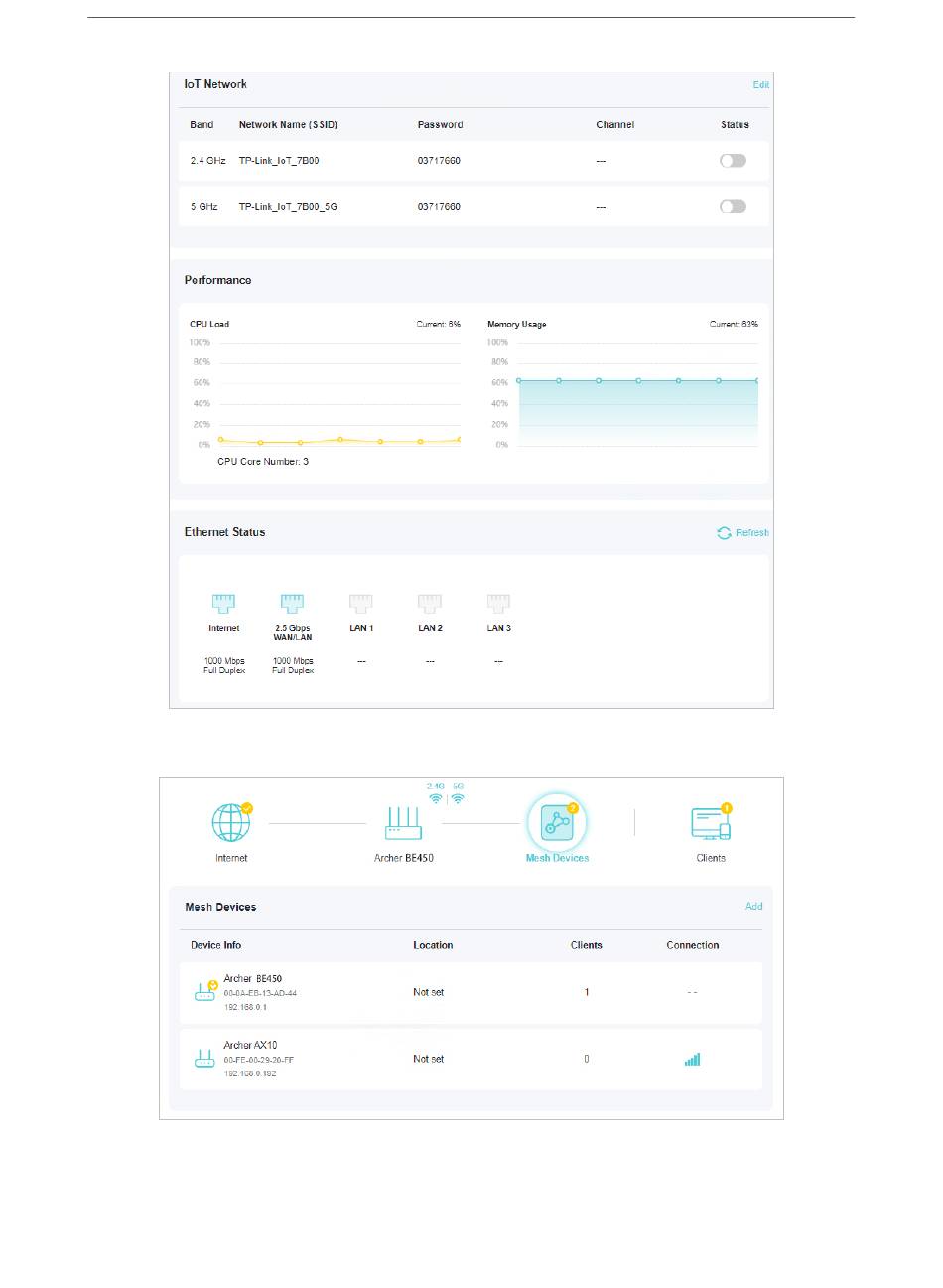Image resolution: width=943 pixels, height=1288 pixels.
Task: Click the Status column header
Action: pyautogui.click(x=735, y=125)
